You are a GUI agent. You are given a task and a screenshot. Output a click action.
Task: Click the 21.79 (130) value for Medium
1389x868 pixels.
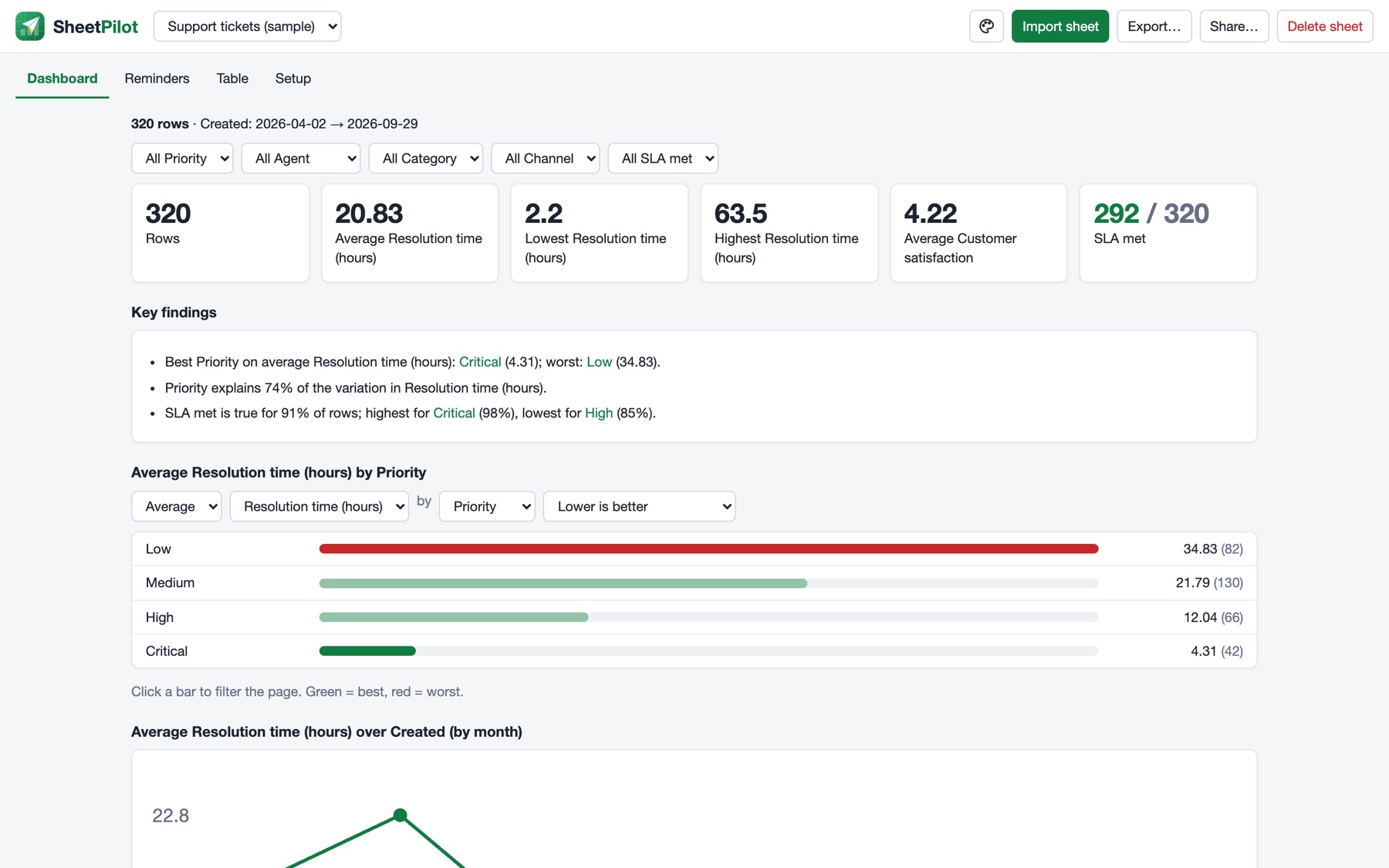pyautogui.click(x=1209, y=583)
